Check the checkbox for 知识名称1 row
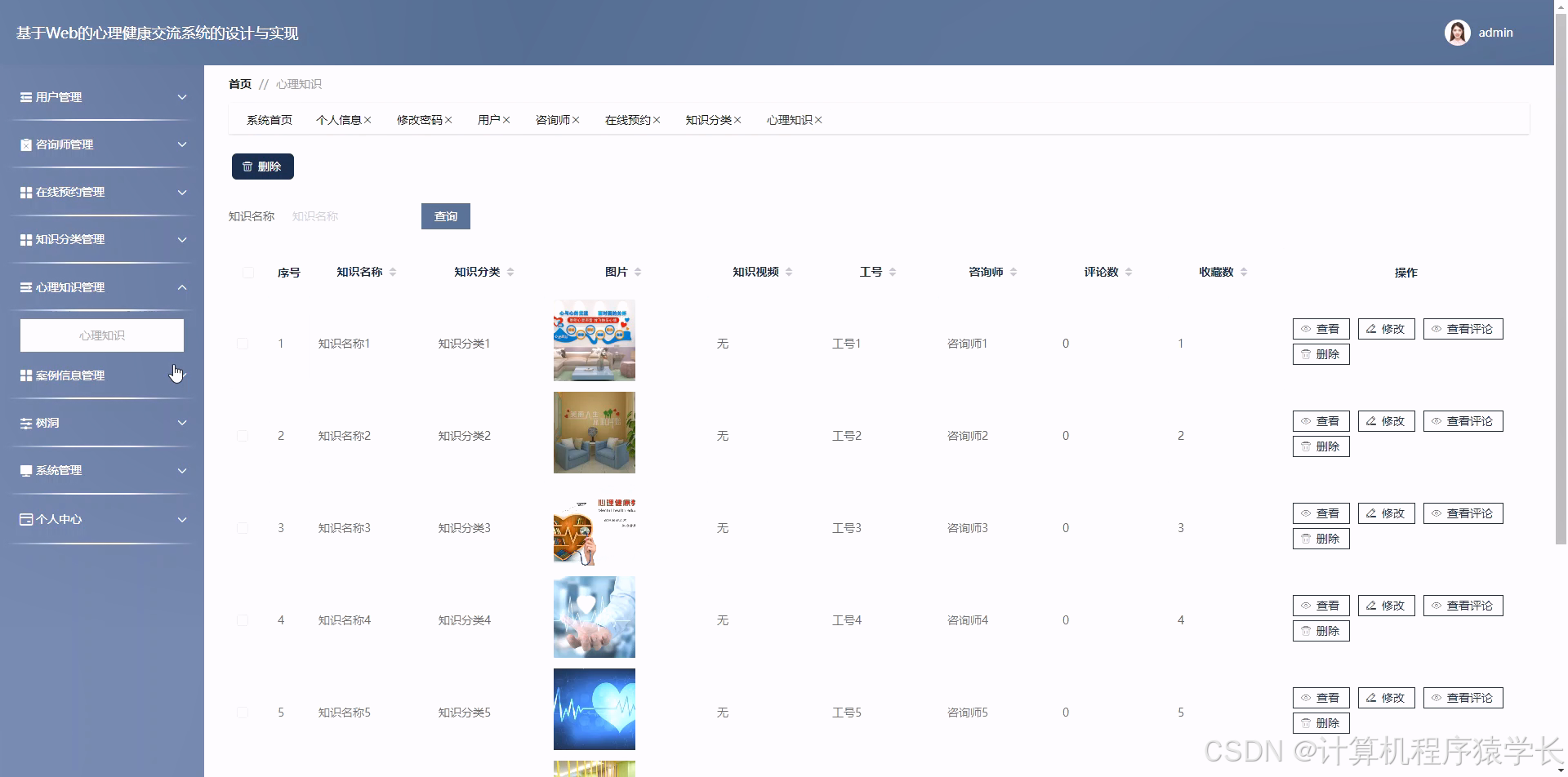 coord(243,344)
